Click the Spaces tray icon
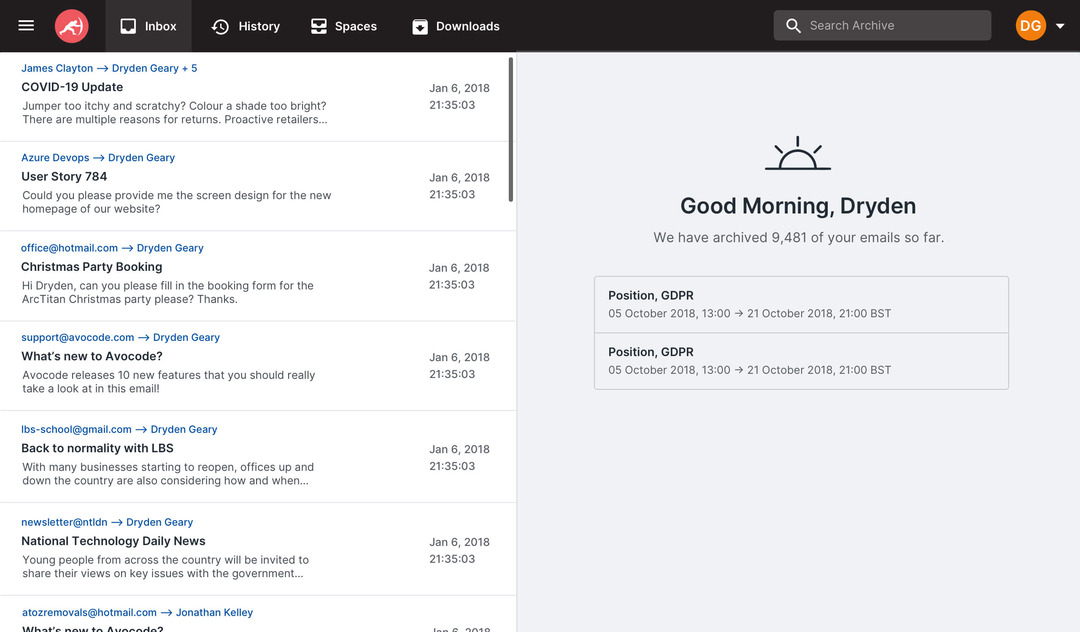 (x=320, y=25)
